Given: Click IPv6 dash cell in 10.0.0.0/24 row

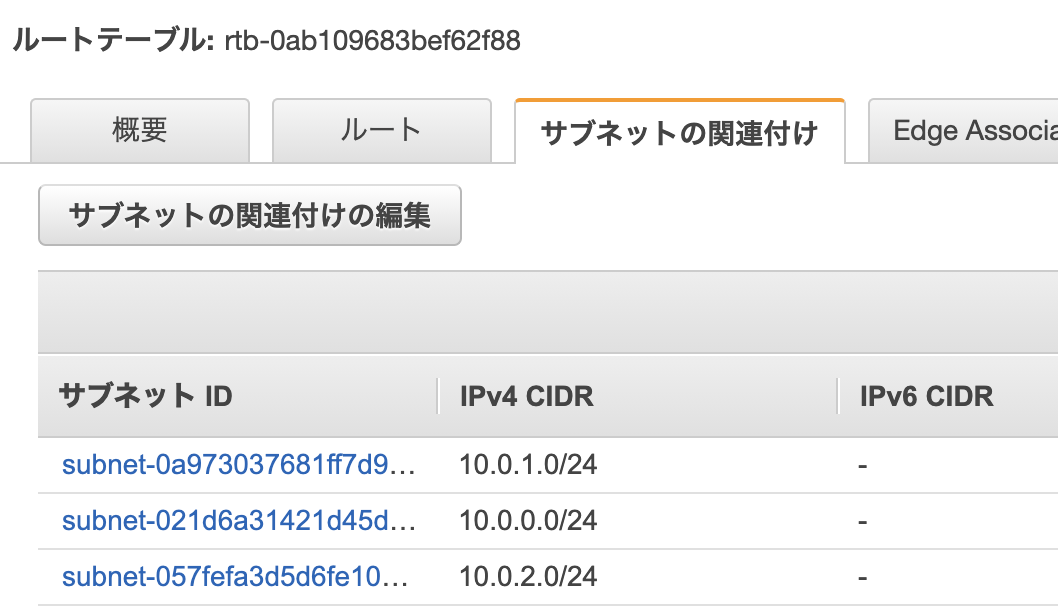Looking at the screenshot, I should [x=862, y=522].
